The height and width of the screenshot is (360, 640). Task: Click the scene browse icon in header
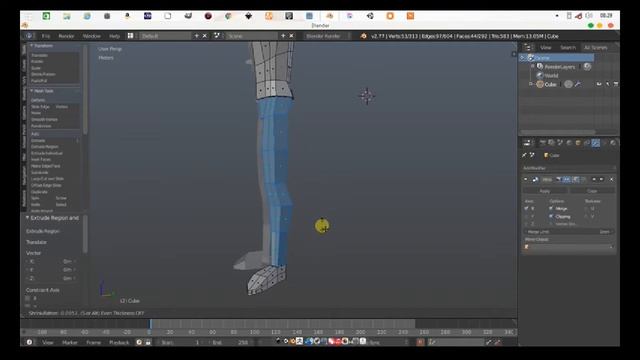tap(217, 36)
